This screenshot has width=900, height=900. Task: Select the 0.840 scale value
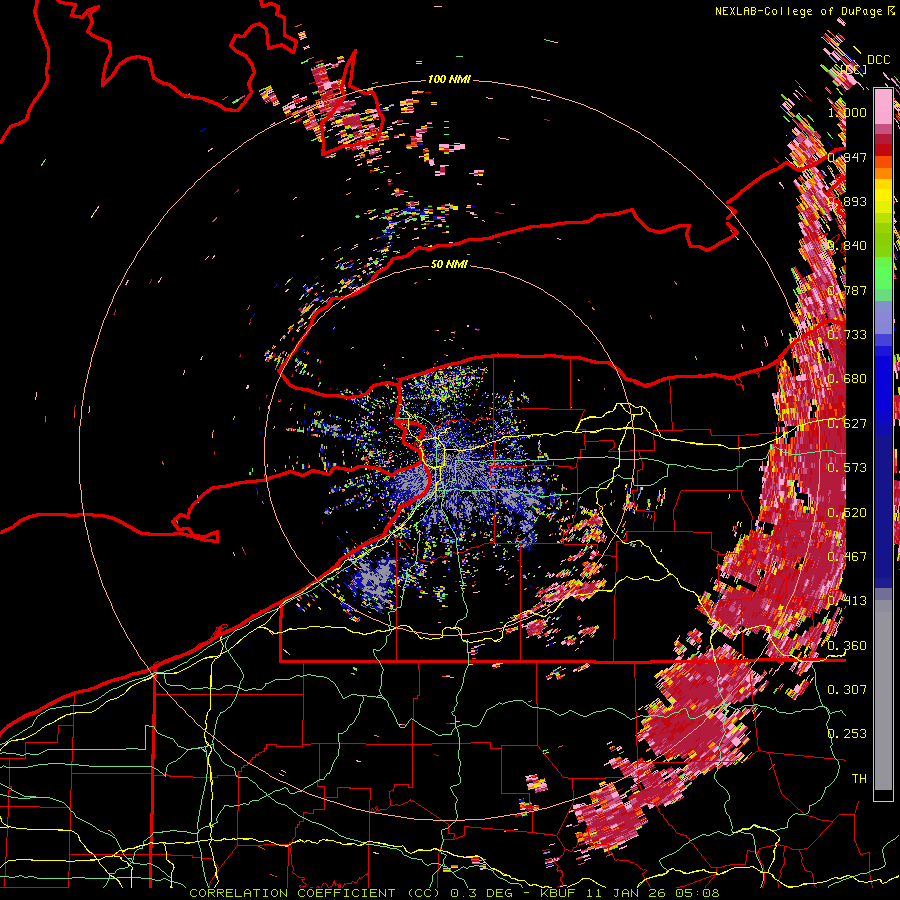tap(847, 246)
